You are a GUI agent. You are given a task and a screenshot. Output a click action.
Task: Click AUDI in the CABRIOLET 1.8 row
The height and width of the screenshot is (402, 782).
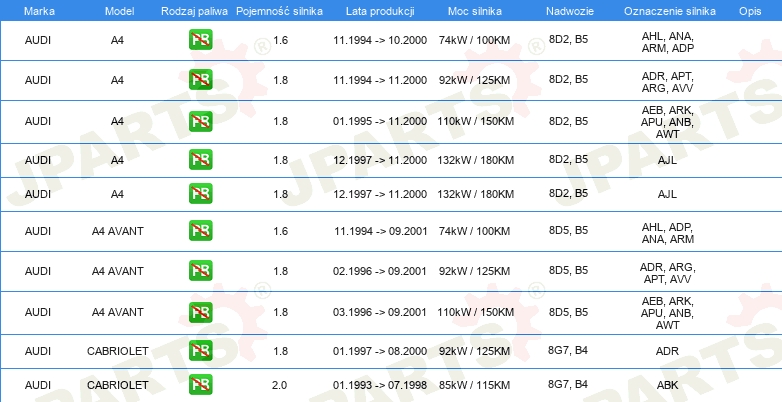pyautogui.click(x=38, y=351)
